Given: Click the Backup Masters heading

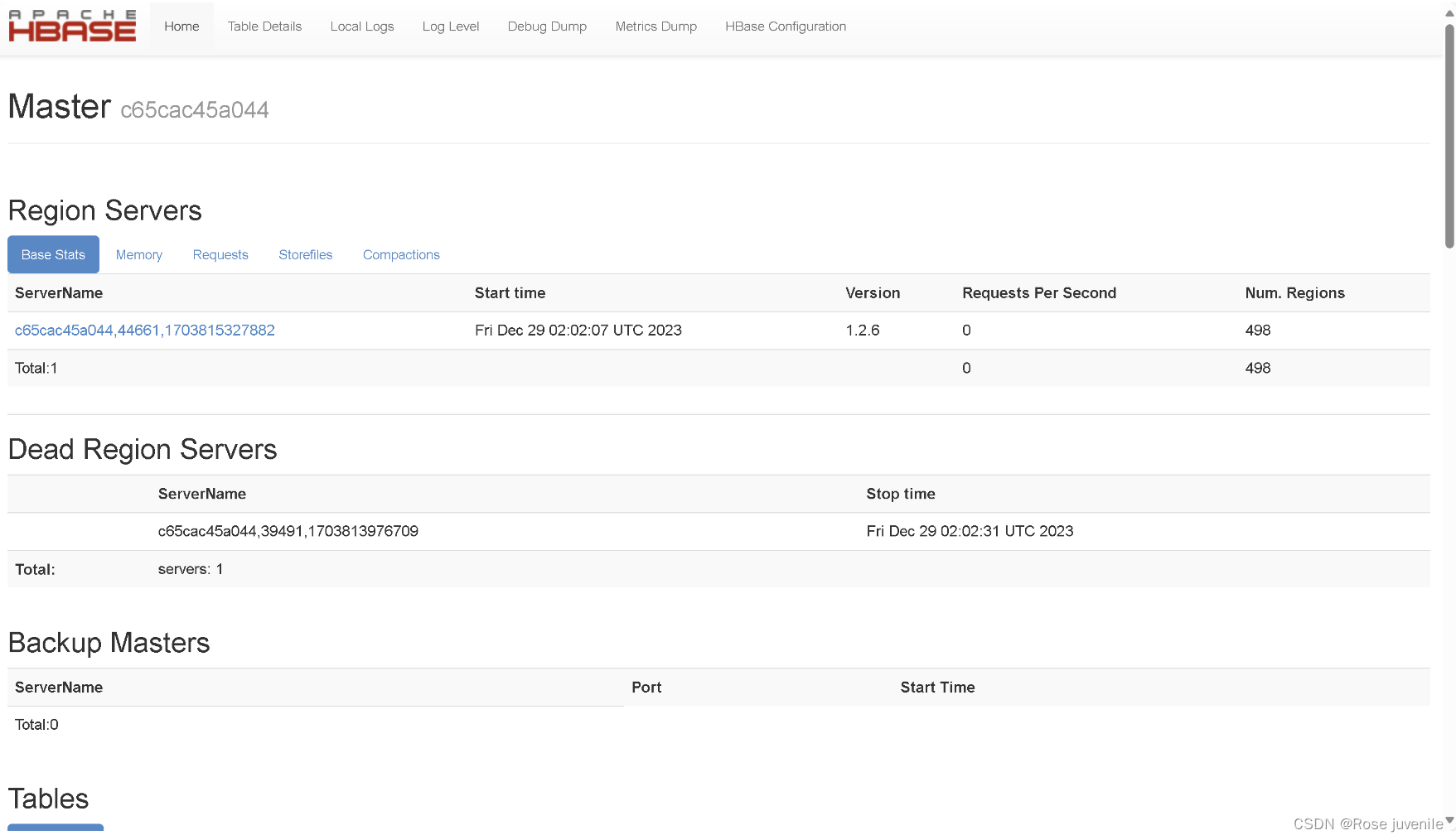Looking at the screenshot, I should pyautogui.click(x=109, y=643).
